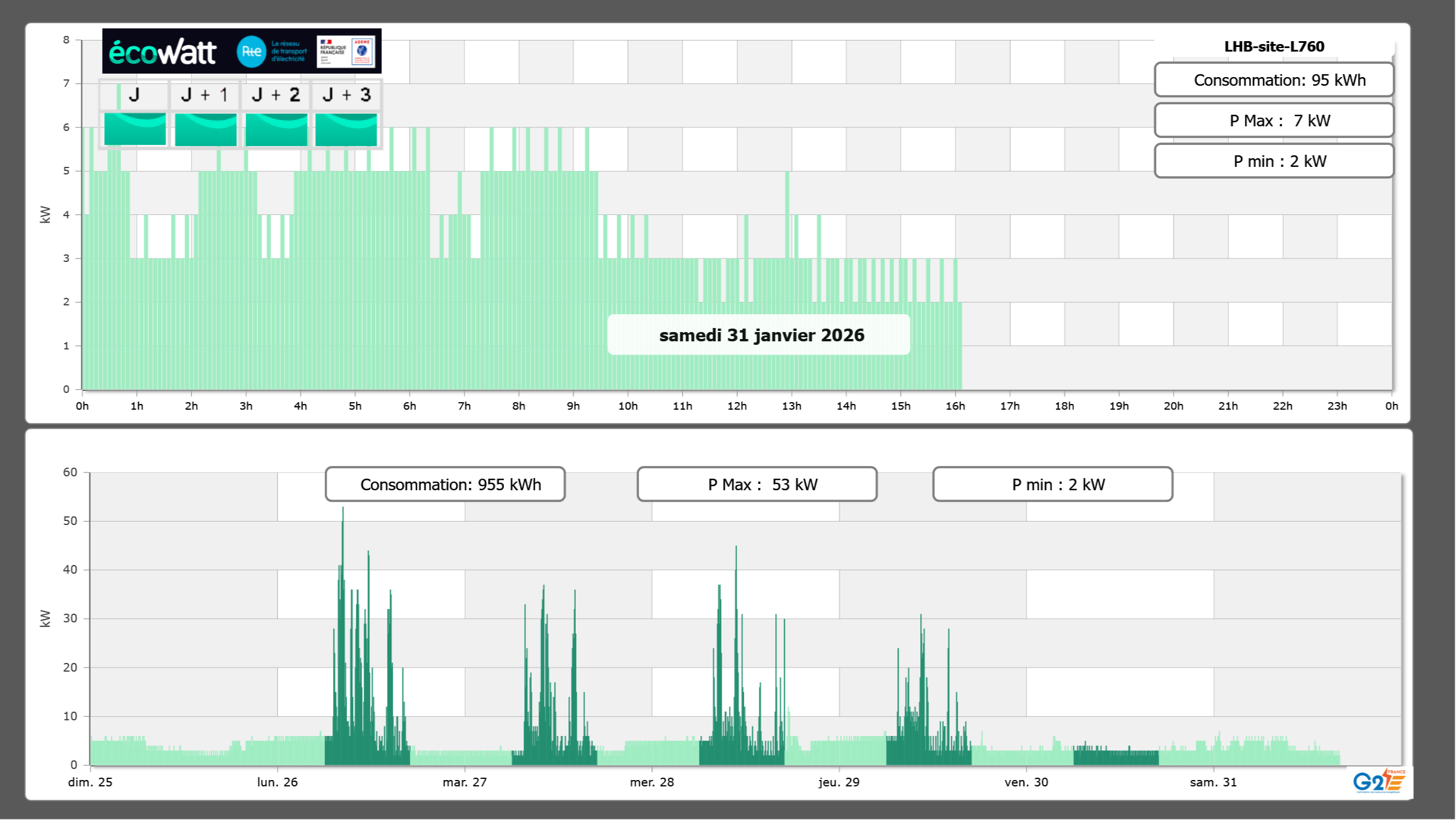The width and height of the screenshot is (1456, 820).
Task: Click the G2 France logo
Action: 1379,781
